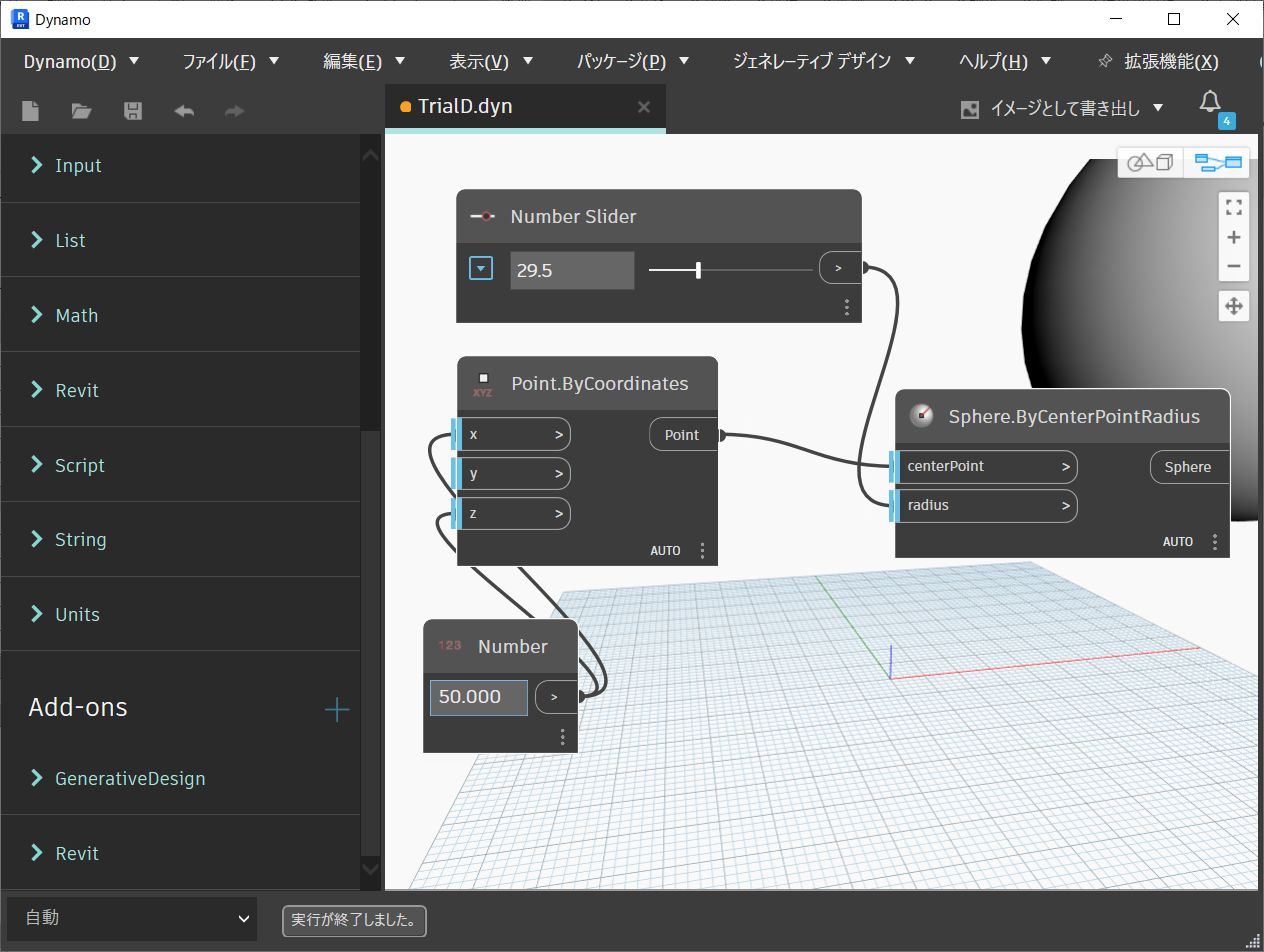Click the pan mode arrows icon

pos(1234,306)
